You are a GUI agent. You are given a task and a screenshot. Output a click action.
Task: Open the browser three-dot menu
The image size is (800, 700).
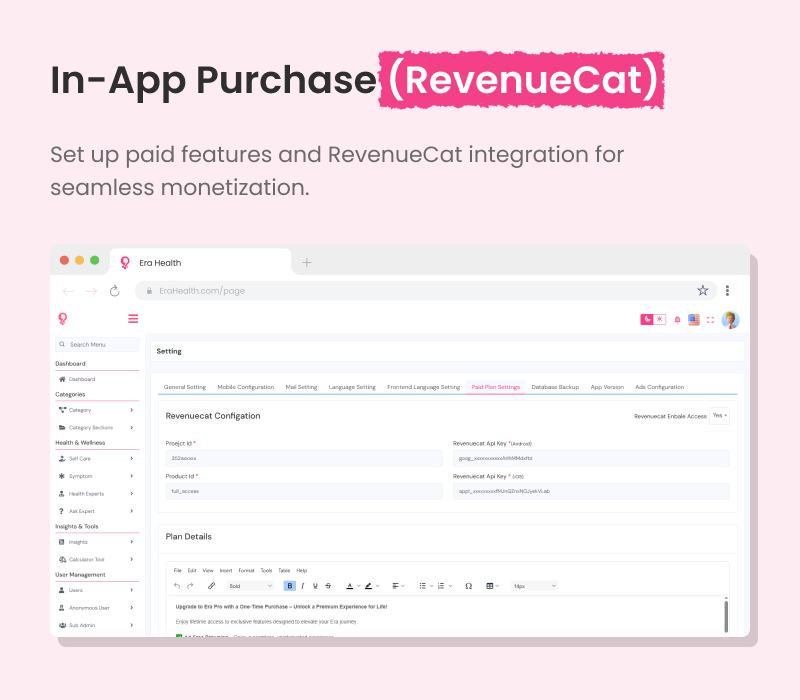pyautogui.click(x=727, y=290)
